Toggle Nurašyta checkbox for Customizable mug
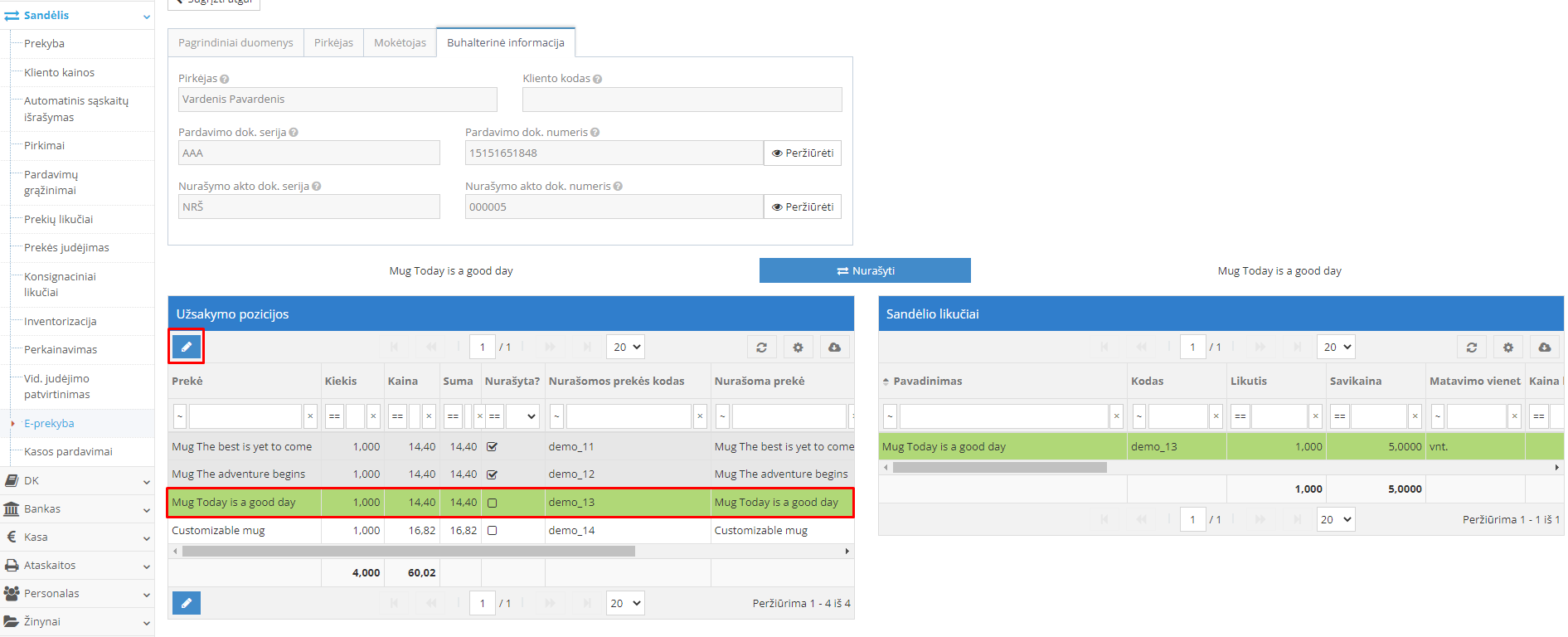 point(492,531)
